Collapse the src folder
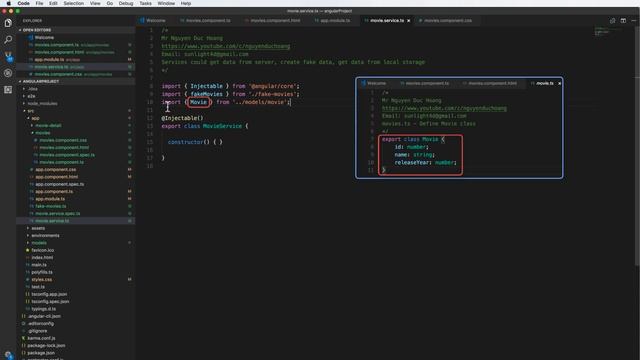 [x=31, y=111]
